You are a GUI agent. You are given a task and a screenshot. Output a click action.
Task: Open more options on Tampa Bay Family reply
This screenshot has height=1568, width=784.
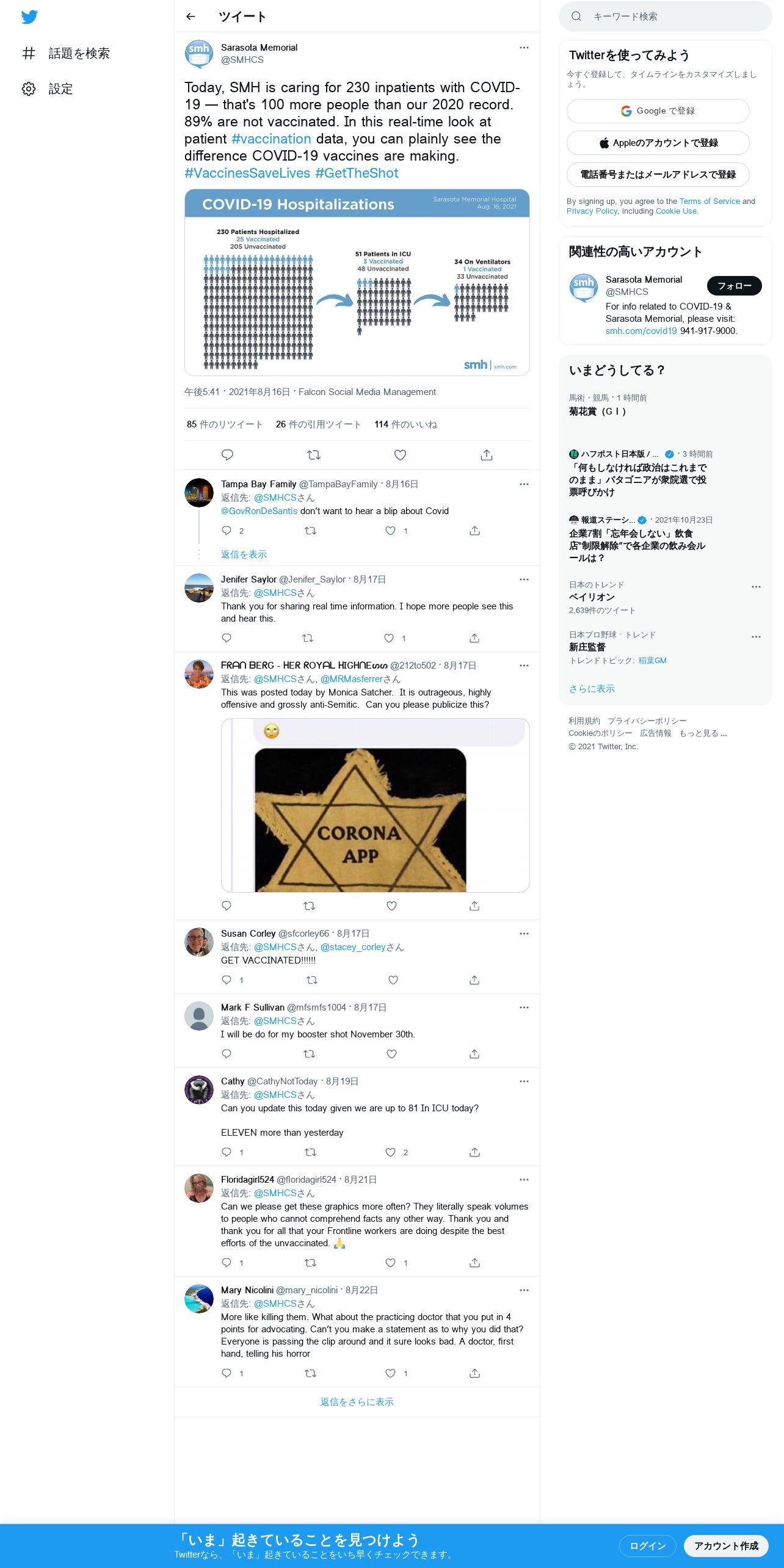tap(524, 484)
